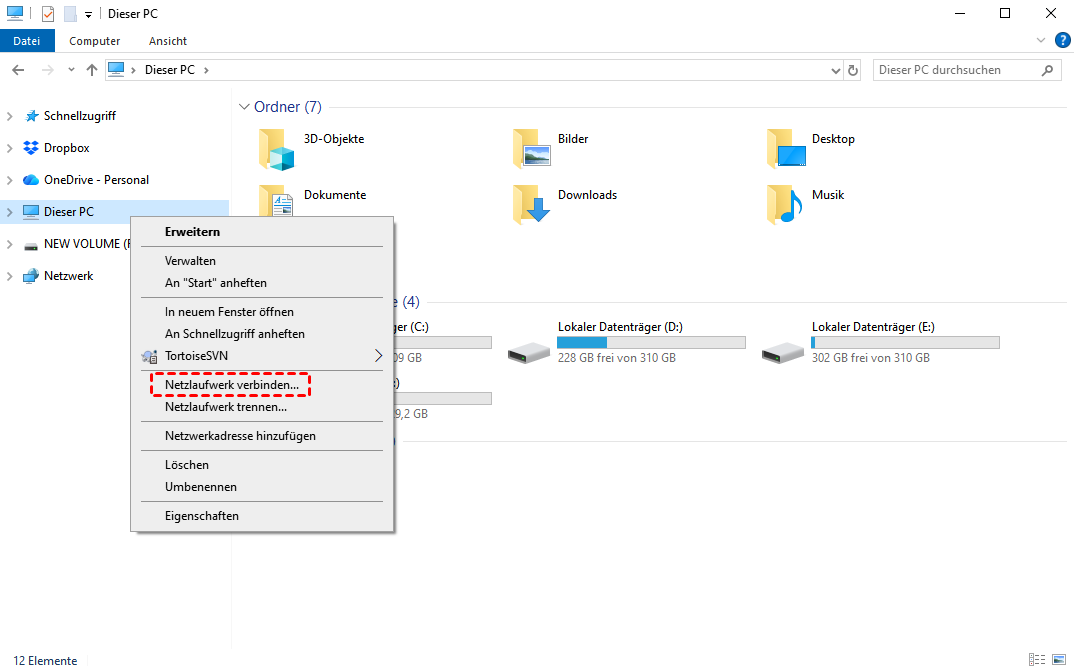
Task: Open the 3D-Objekte folder icon
Action: [277, 149]
